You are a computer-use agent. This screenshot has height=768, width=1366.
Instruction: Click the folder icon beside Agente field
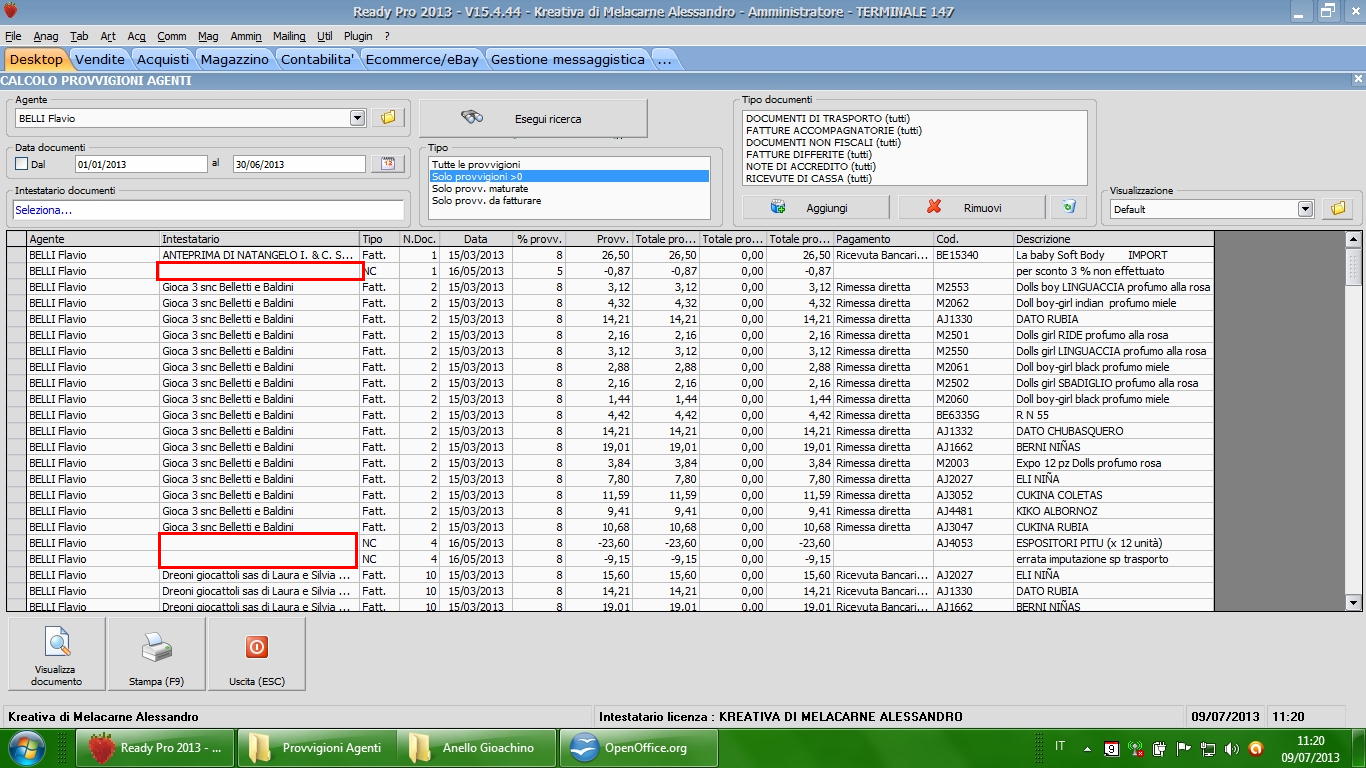(388, 118)
